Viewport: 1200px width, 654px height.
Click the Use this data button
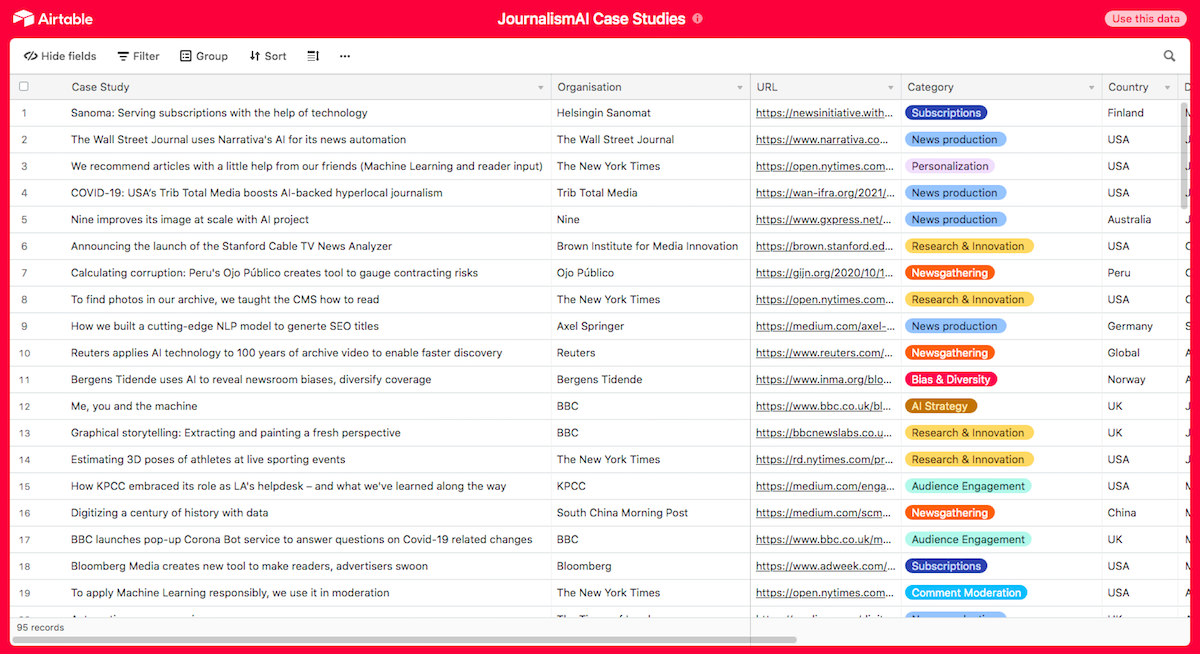click(1145, 19)
